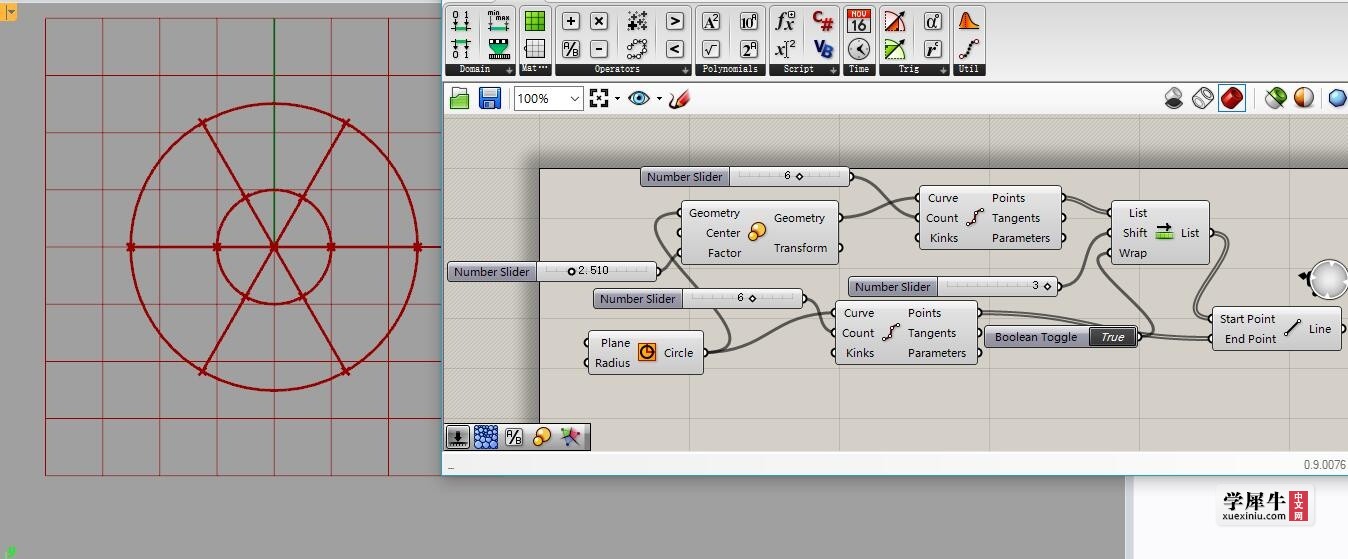Switch to no-preview display mode

[x=1174, y=98]
